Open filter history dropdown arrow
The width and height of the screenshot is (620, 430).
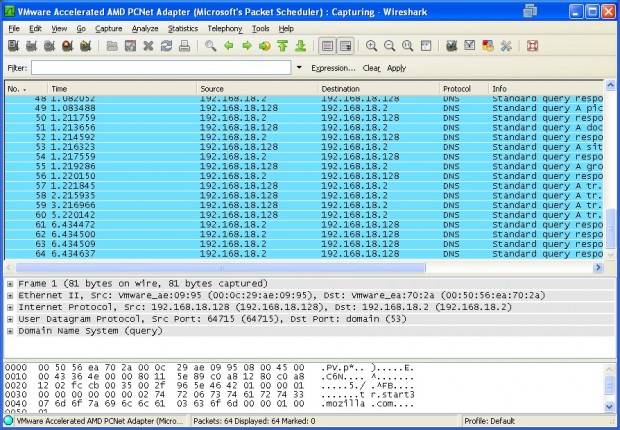coord(299,68)
